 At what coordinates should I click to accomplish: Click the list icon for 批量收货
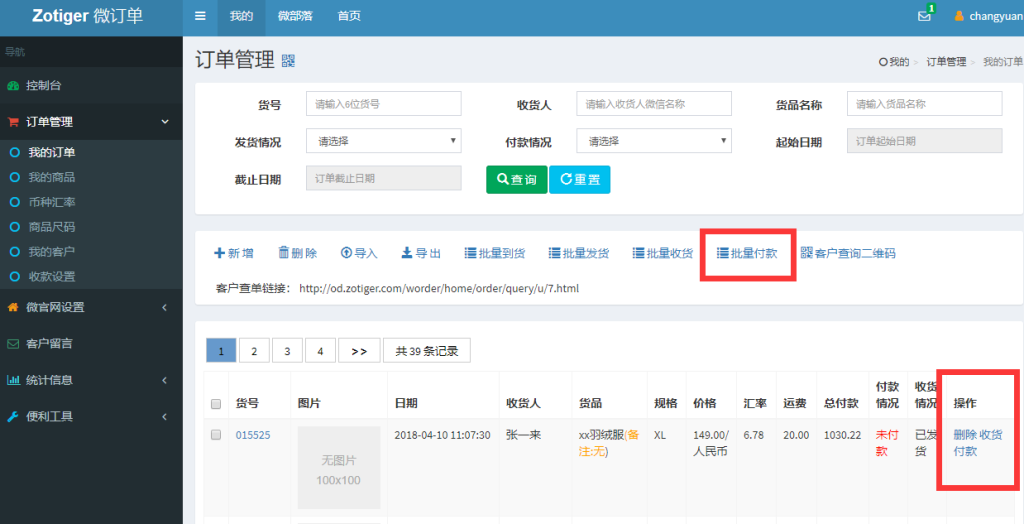tap(639, 253)
